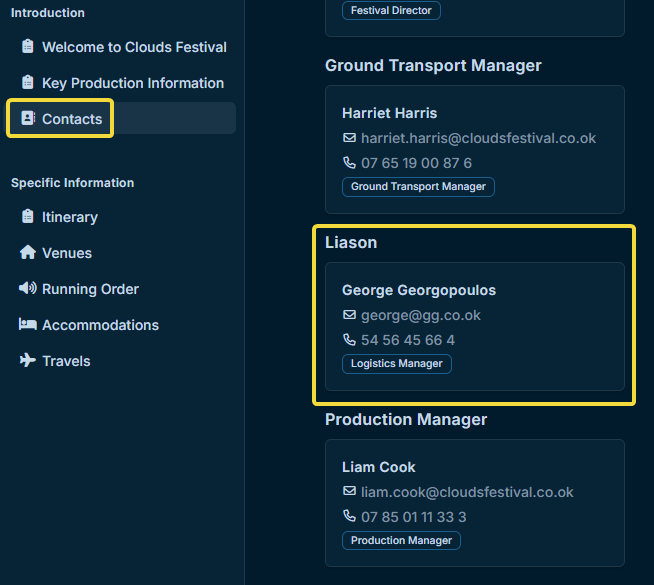
Task: Click the Logistics Manager tag
Action: (396, 364)
